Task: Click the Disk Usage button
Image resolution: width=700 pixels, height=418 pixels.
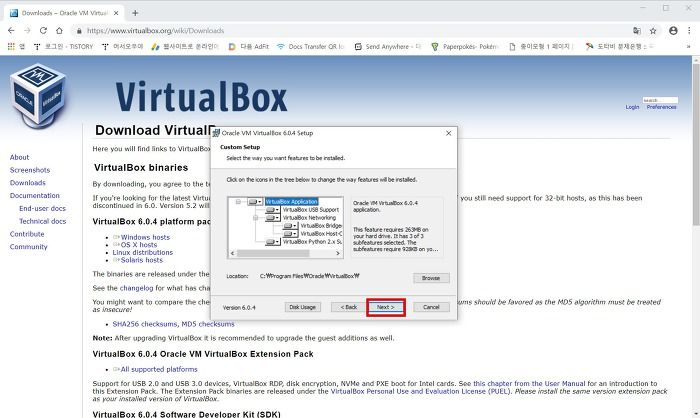Action: (303, 307)
